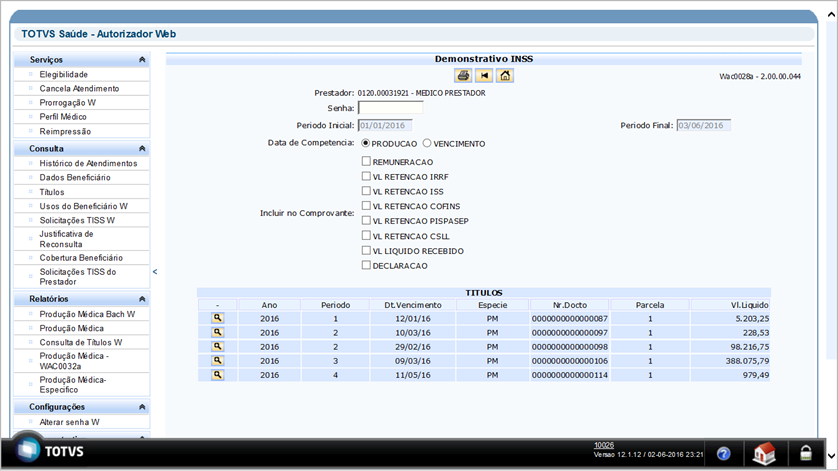This screenshot has width=838, height=471.
Task: Click the due date 29/02/16
Action: tap(413, 347)
